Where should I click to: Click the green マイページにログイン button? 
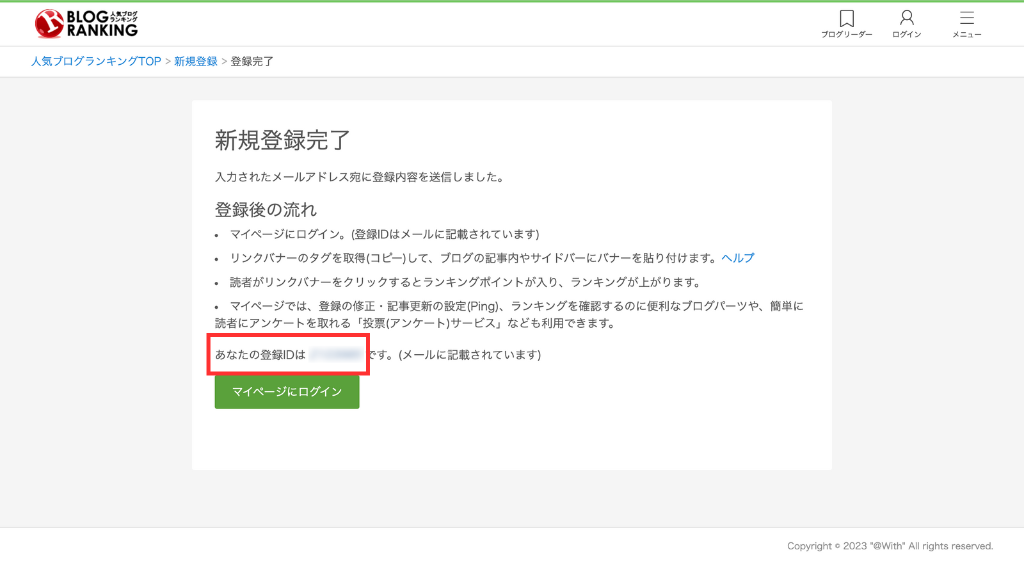click(287, 391)
